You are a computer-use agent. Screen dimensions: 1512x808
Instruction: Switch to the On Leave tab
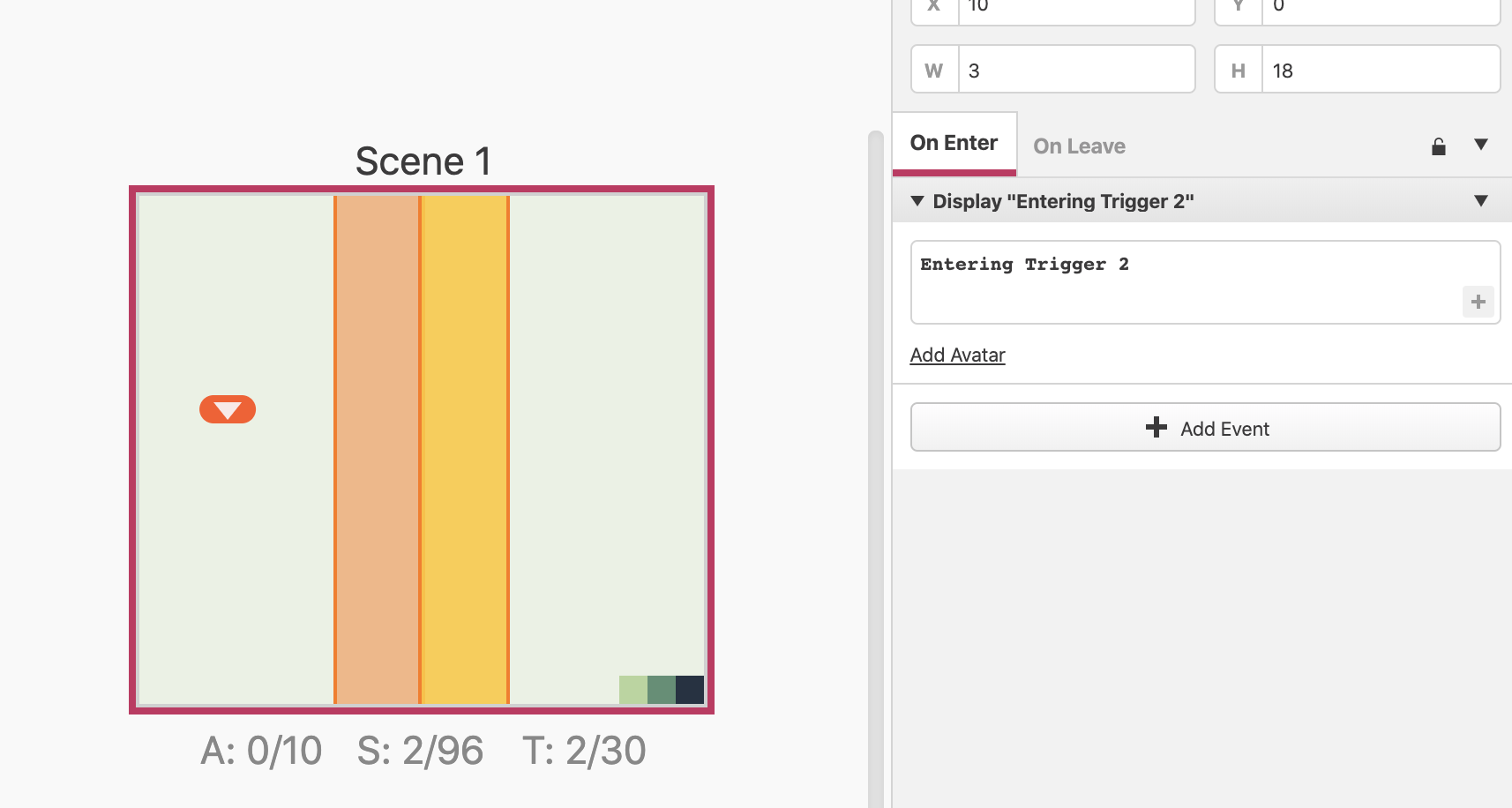tap(1078, 146)
